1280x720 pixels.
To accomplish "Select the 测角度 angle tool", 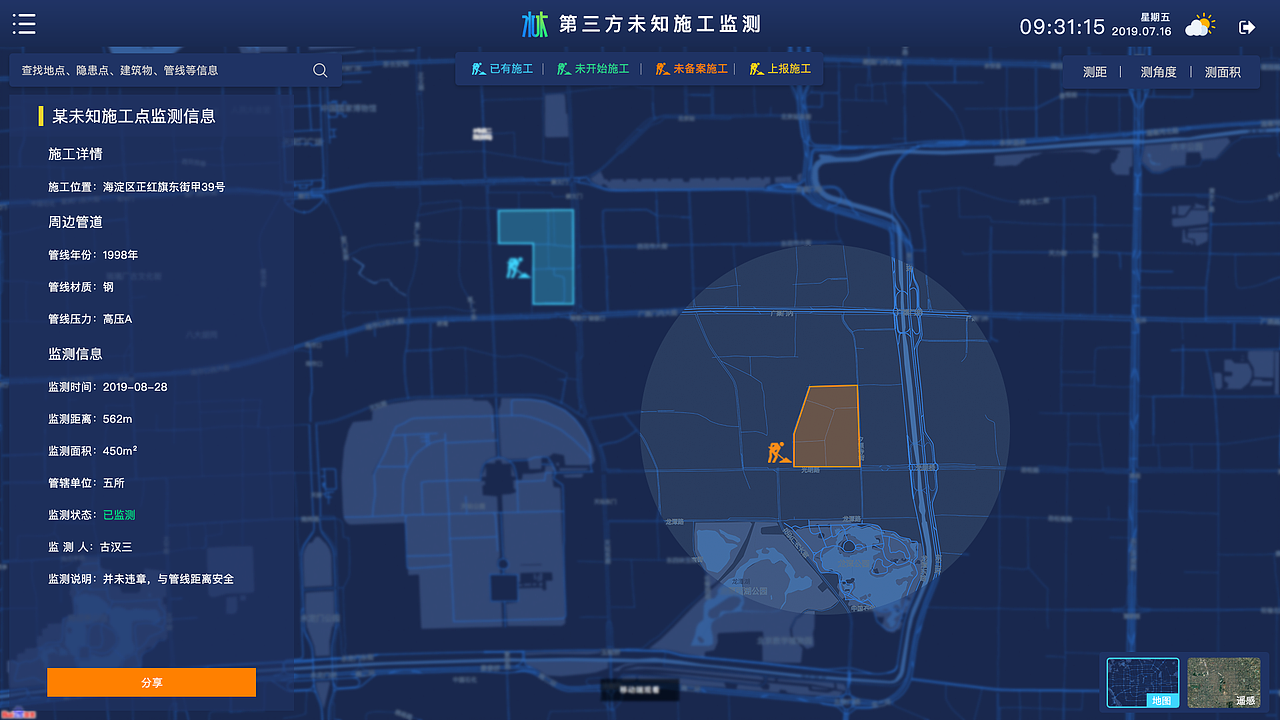I will point(1158,72).
